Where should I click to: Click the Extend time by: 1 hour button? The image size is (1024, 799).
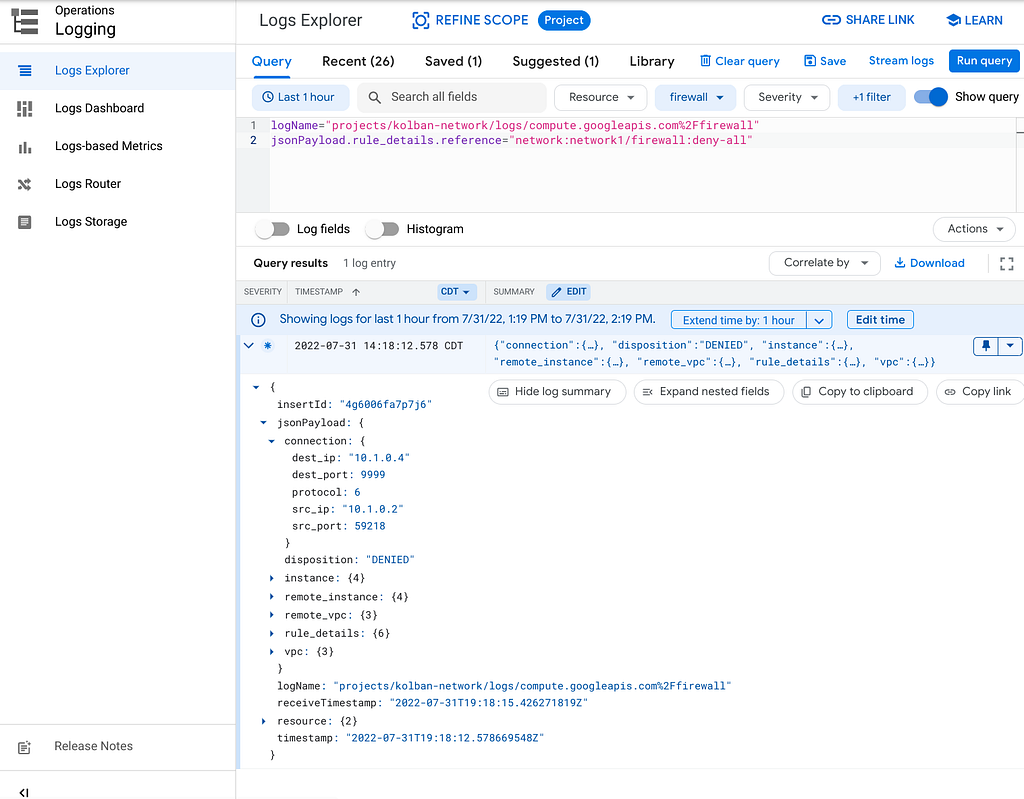point(739,320)
